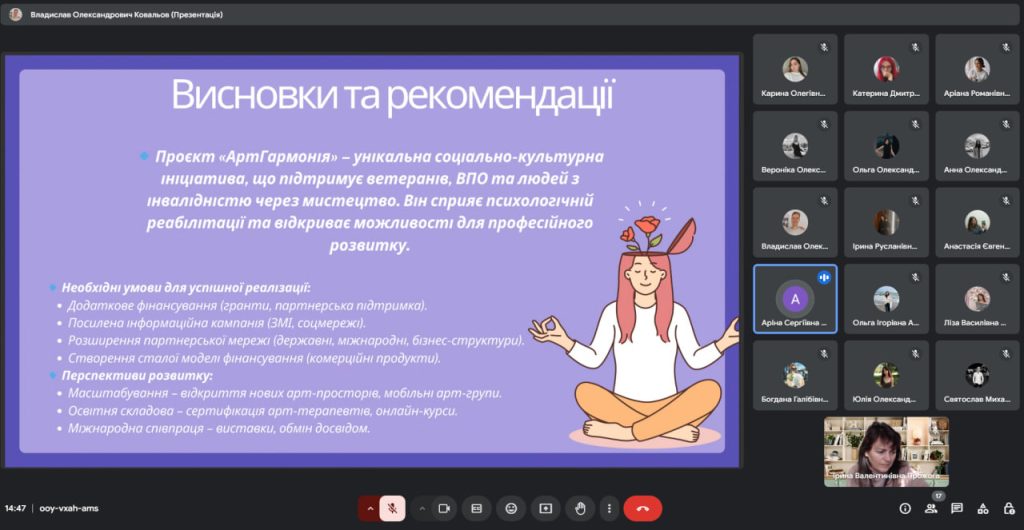The width and height of the screenshot is (1024, 530).
Task: Open host controls lock icon
Action: point(1009,508)
